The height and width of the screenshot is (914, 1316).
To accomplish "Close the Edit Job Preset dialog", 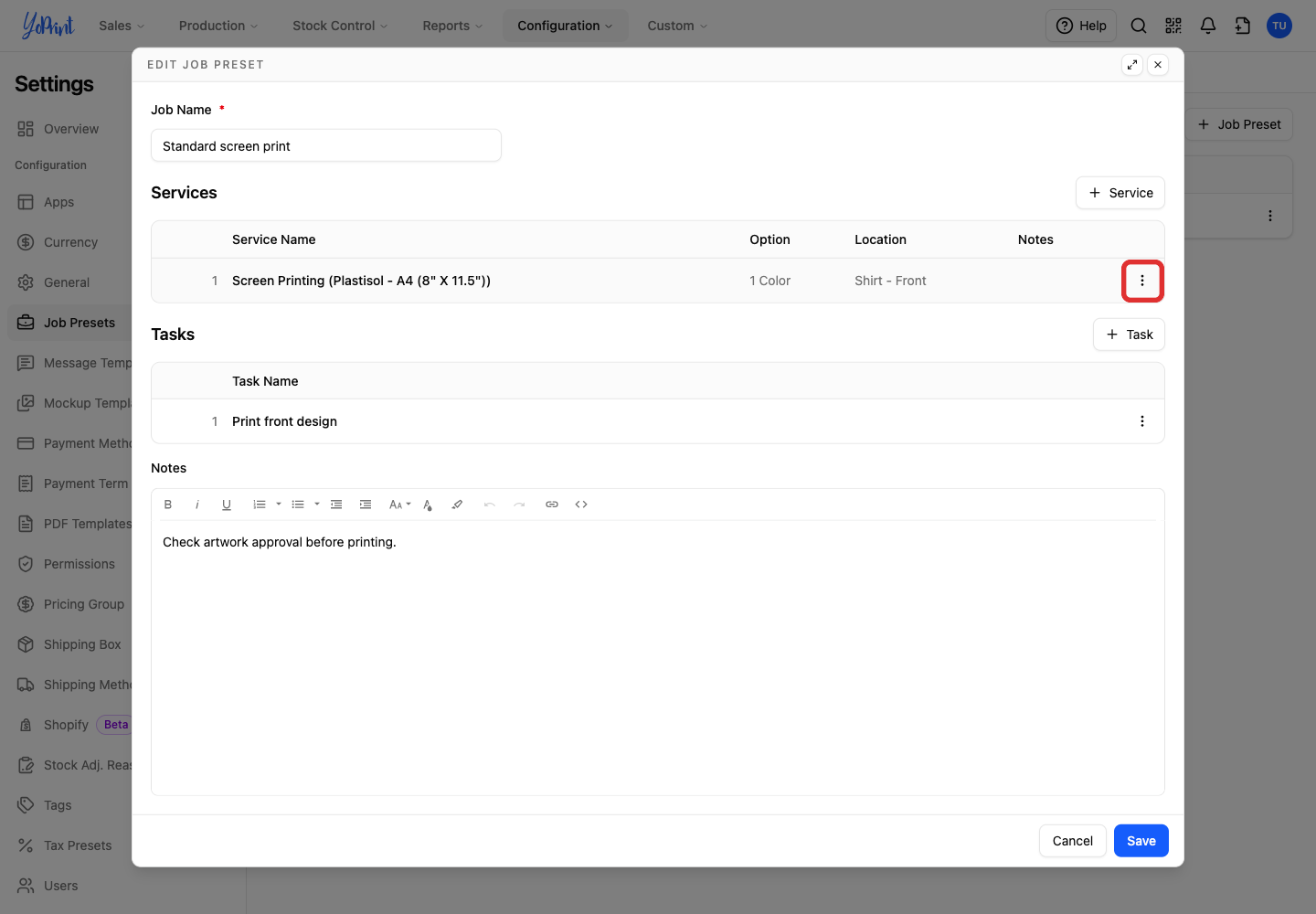I will point(1158,65).
